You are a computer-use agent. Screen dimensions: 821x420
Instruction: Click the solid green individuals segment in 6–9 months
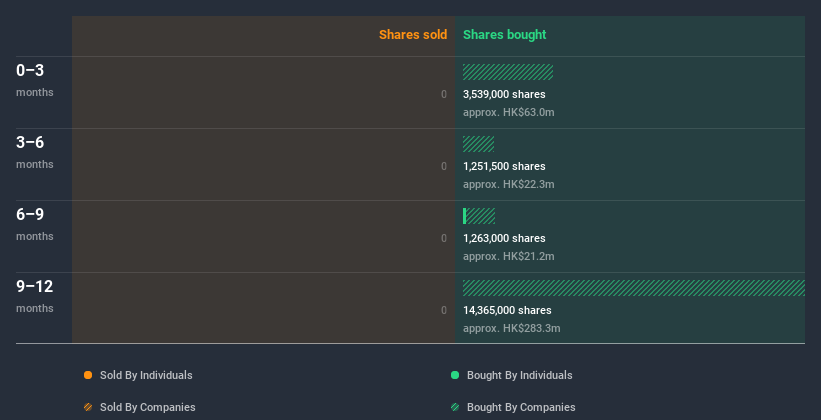464,216
